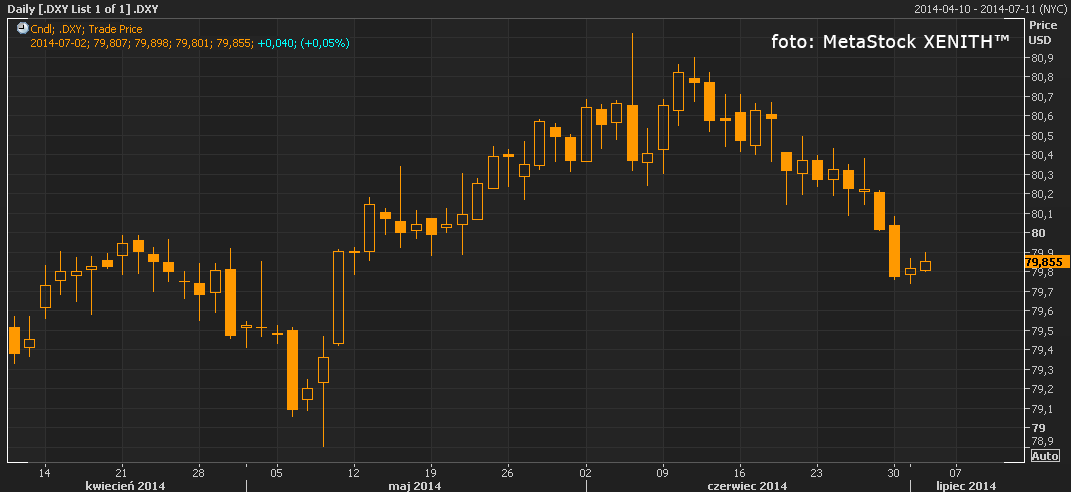The height and width of the screenshot is (492, 1071).
Task: Click the date tick labeled 05
Action: click(276, 473)
